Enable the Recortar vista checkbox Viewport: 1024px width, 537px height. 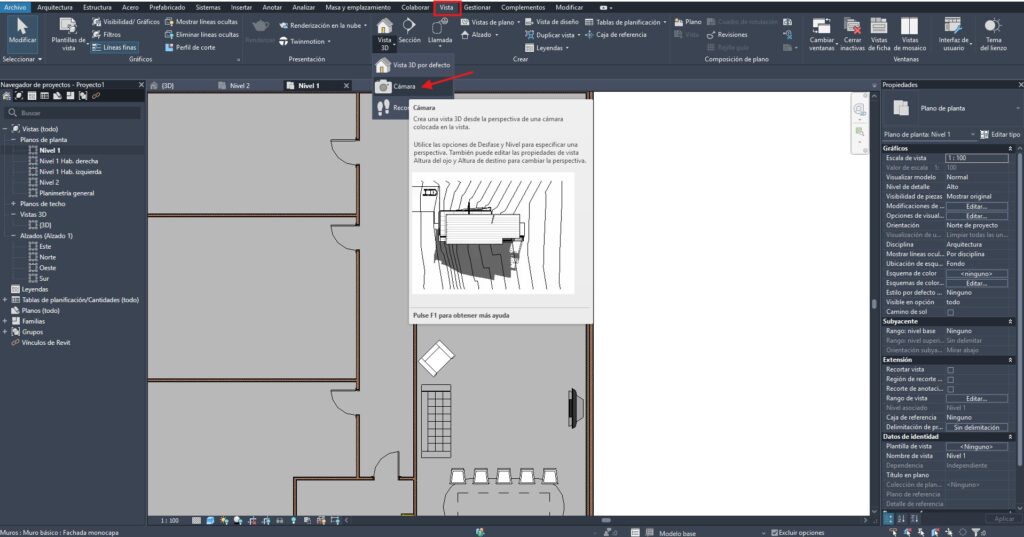click(950, 370)
